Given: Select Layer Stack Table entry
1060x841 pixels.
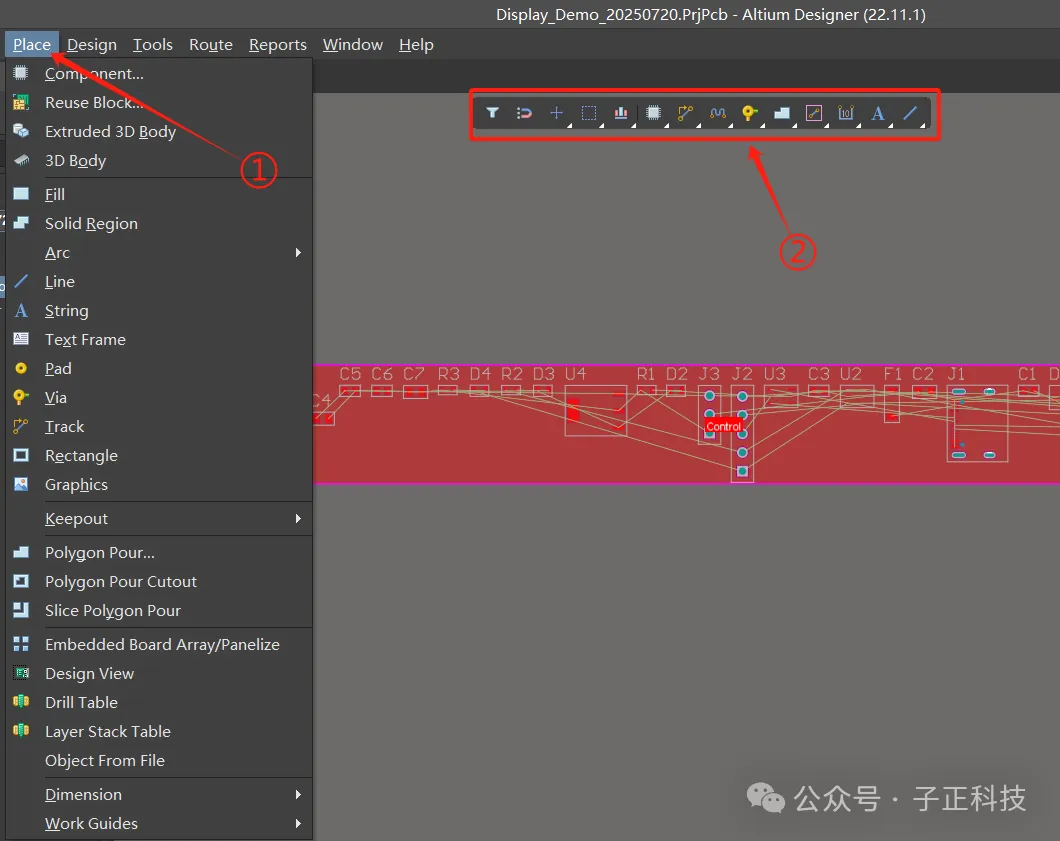Looking at the screenshot, I should (159, 732).
